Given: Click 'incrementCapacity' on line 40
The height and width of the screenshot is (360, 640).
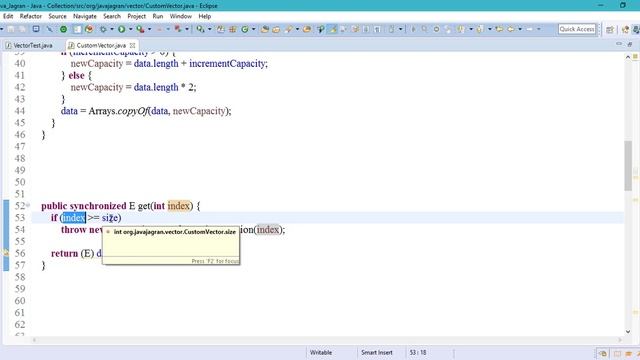Looking at the screenshot, I should pos(227,64).
